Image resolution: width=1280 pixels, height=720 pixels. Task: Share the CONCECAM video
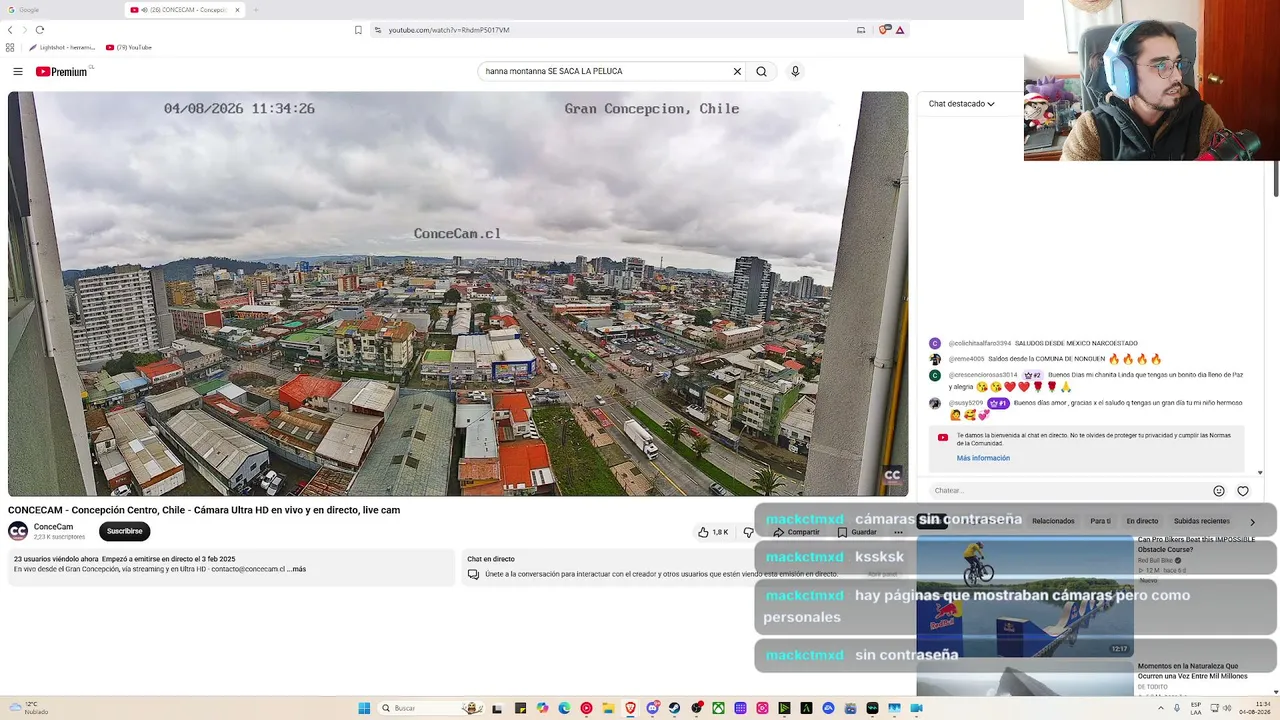click(x=796, y=532)
